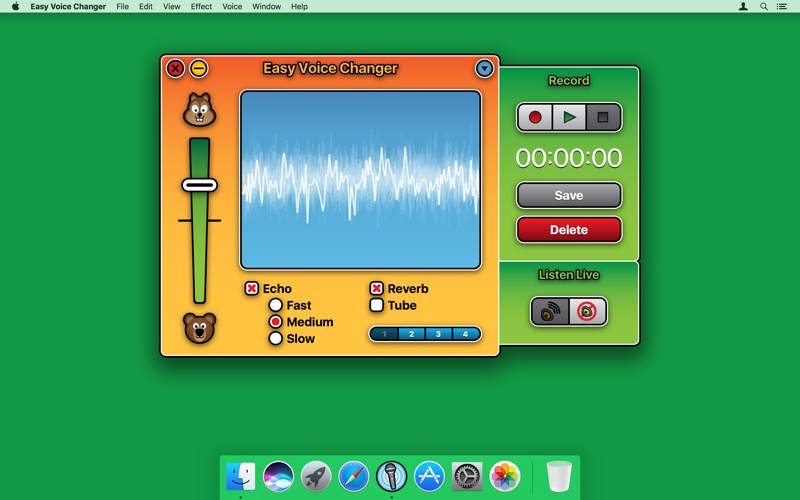Viewport: 800px width, 500px height.
Task: Click the Record panel heading
Action: (569, 81)
